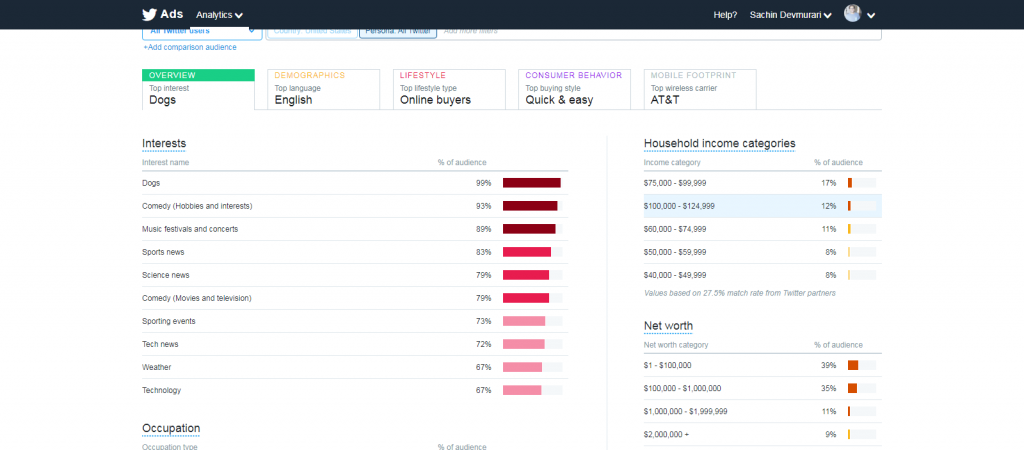Click the 89% audience value
The height and width of the screenshot is (450, 1024).
pyautogui.click(x=483, y=229)
